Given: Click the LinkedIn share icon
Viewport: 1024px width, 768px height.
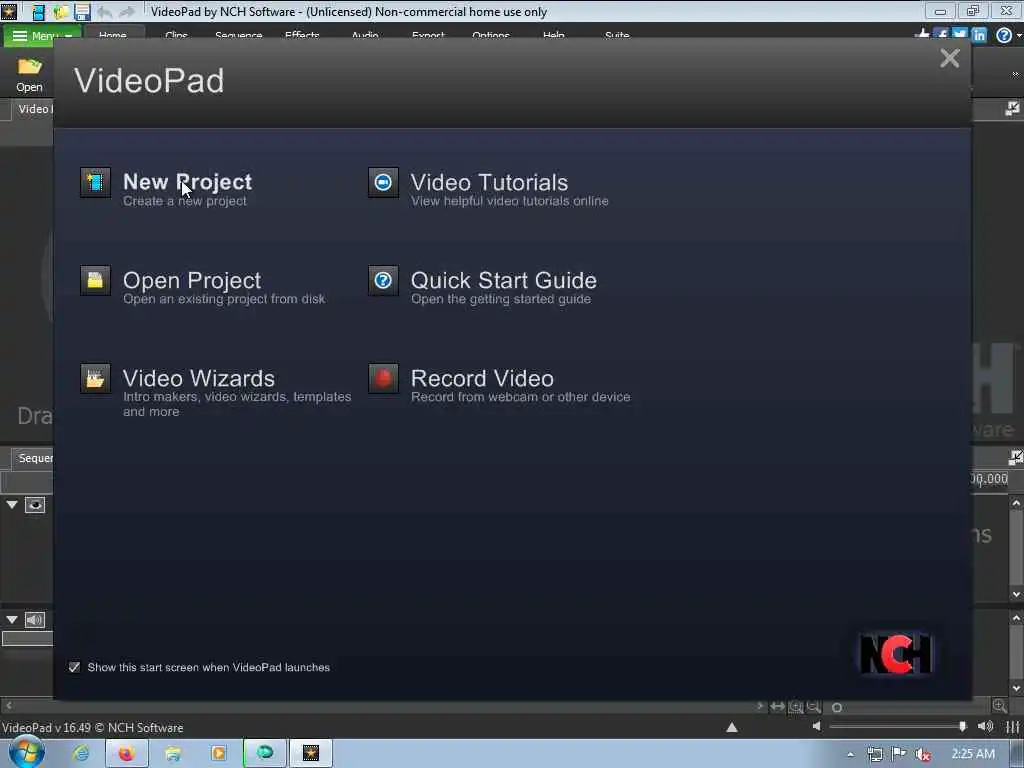Looking at the screenshot, I should coord(978,35).
